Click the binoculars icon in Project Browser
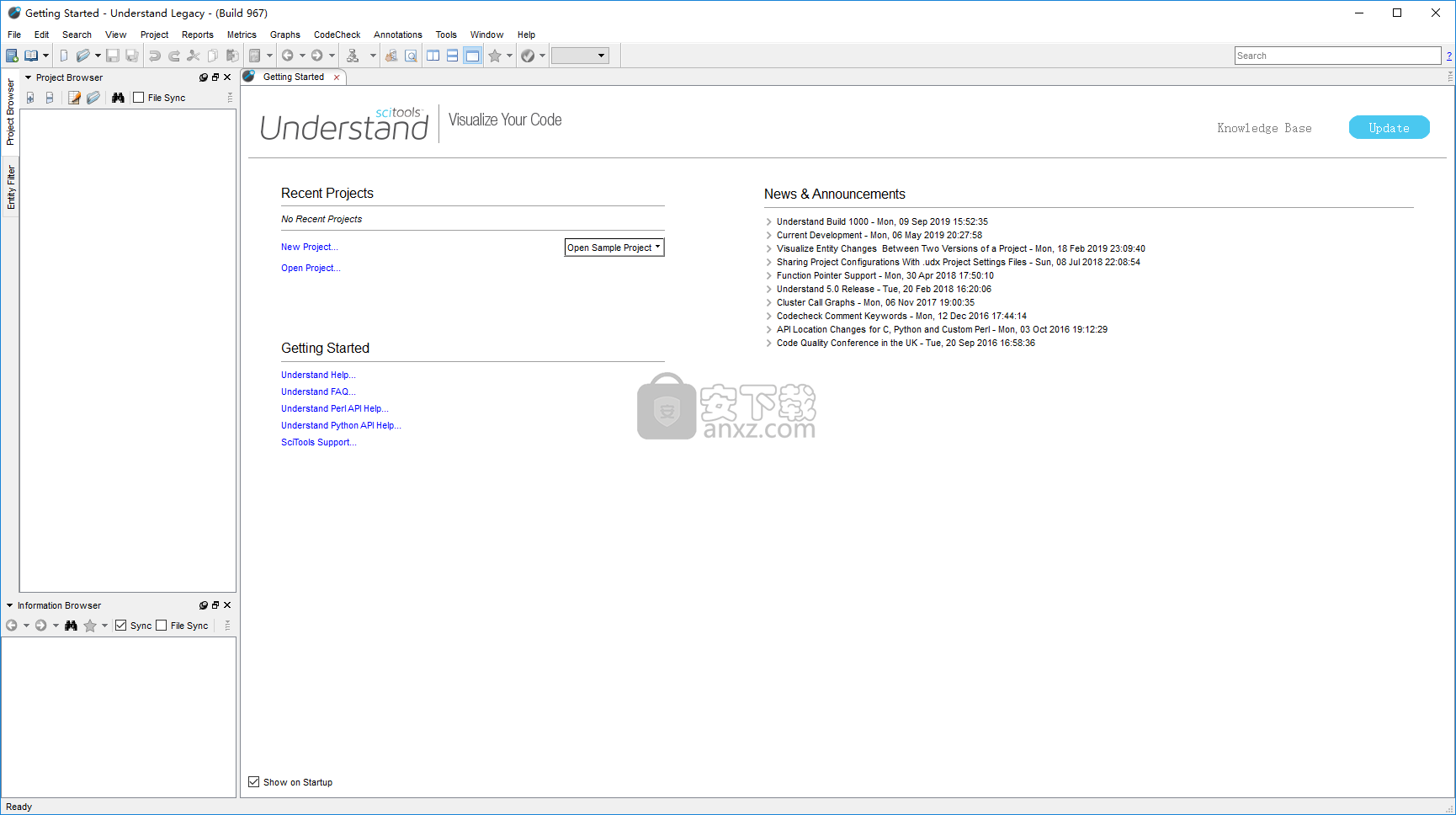Screen dimensions: 1456x815 (118, 98)
